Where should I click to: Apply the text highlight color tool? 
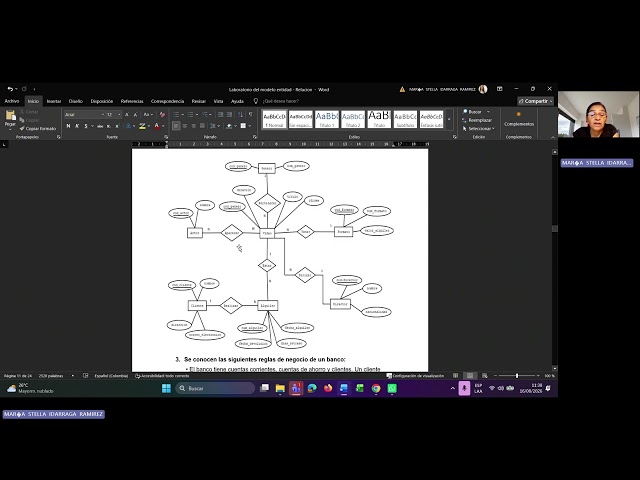[x=142, y=126]
